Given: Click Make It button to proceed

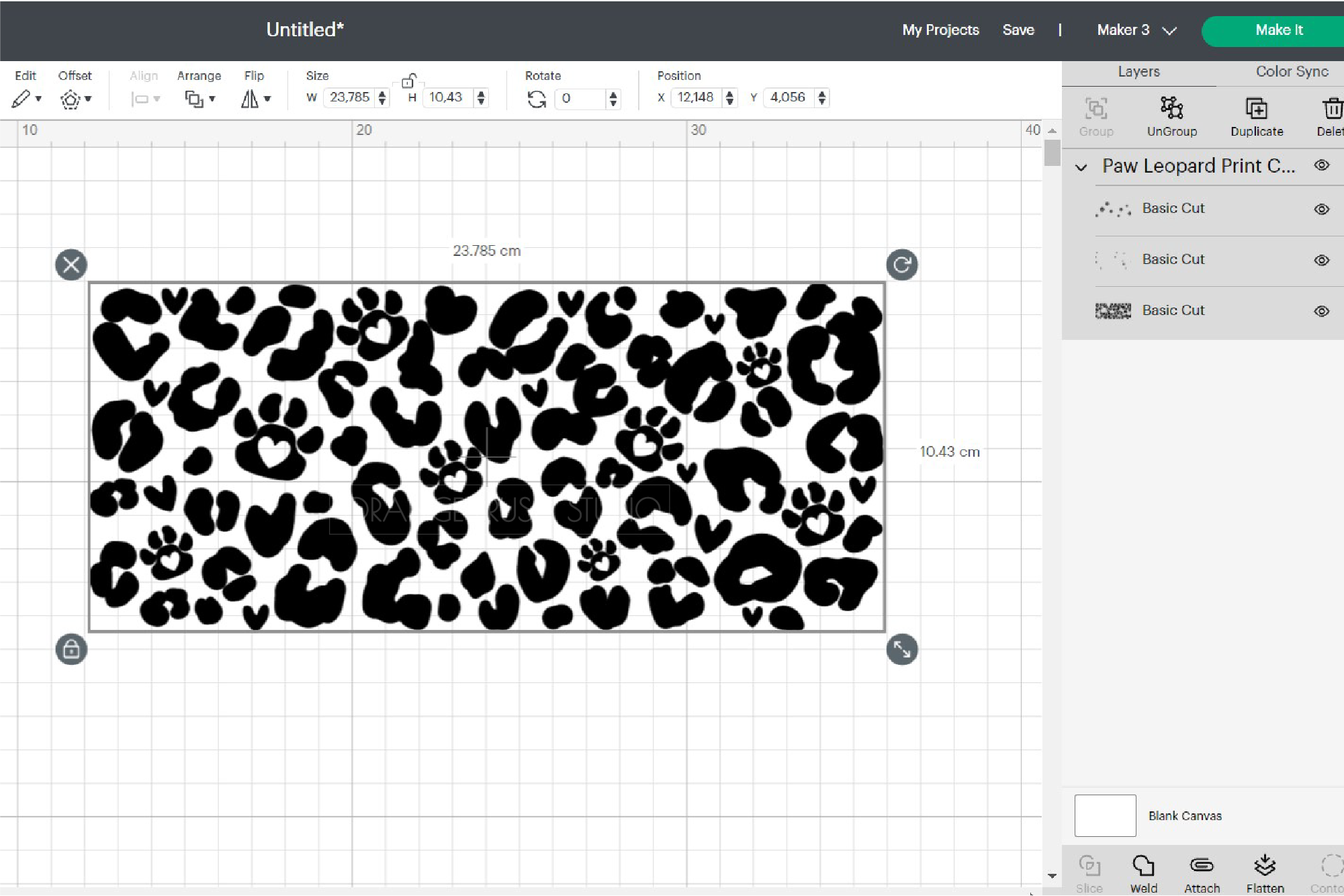Looking at the screenshot, I should click(1278, 30).
